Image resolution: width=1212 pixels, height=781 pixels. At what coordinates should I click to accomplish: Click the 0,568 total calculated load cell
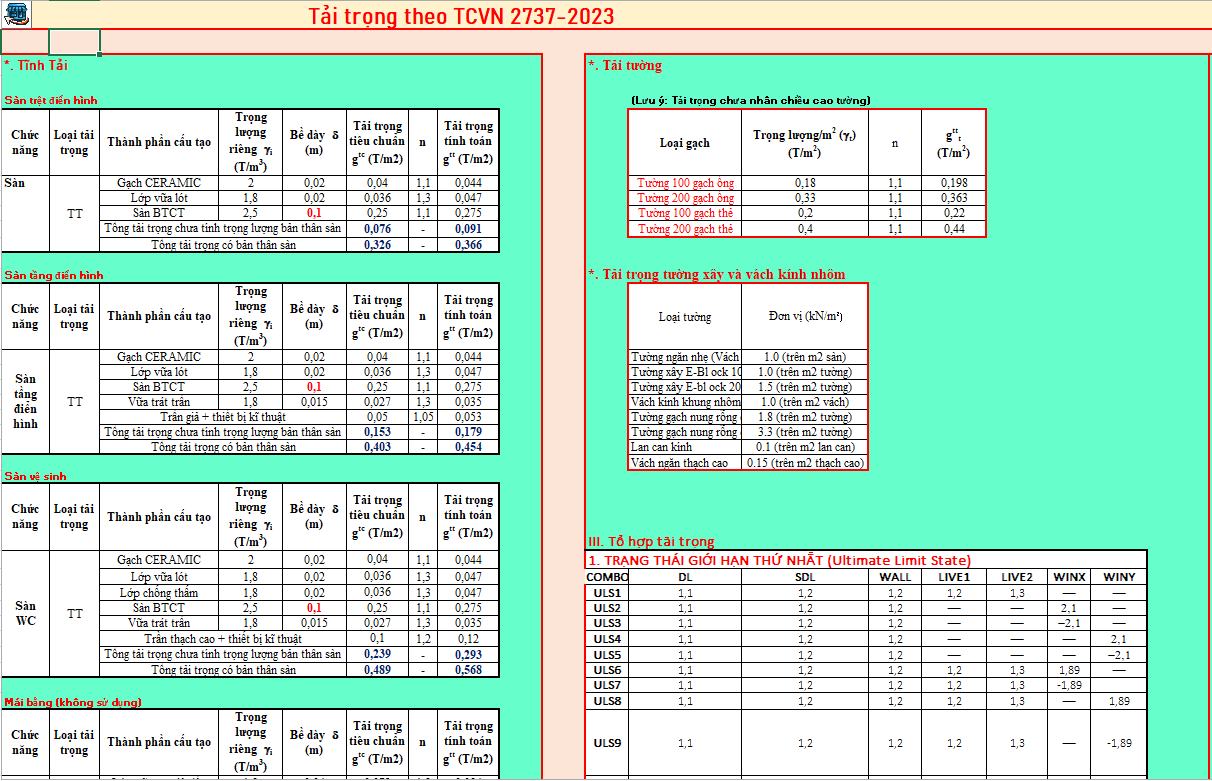468,670
